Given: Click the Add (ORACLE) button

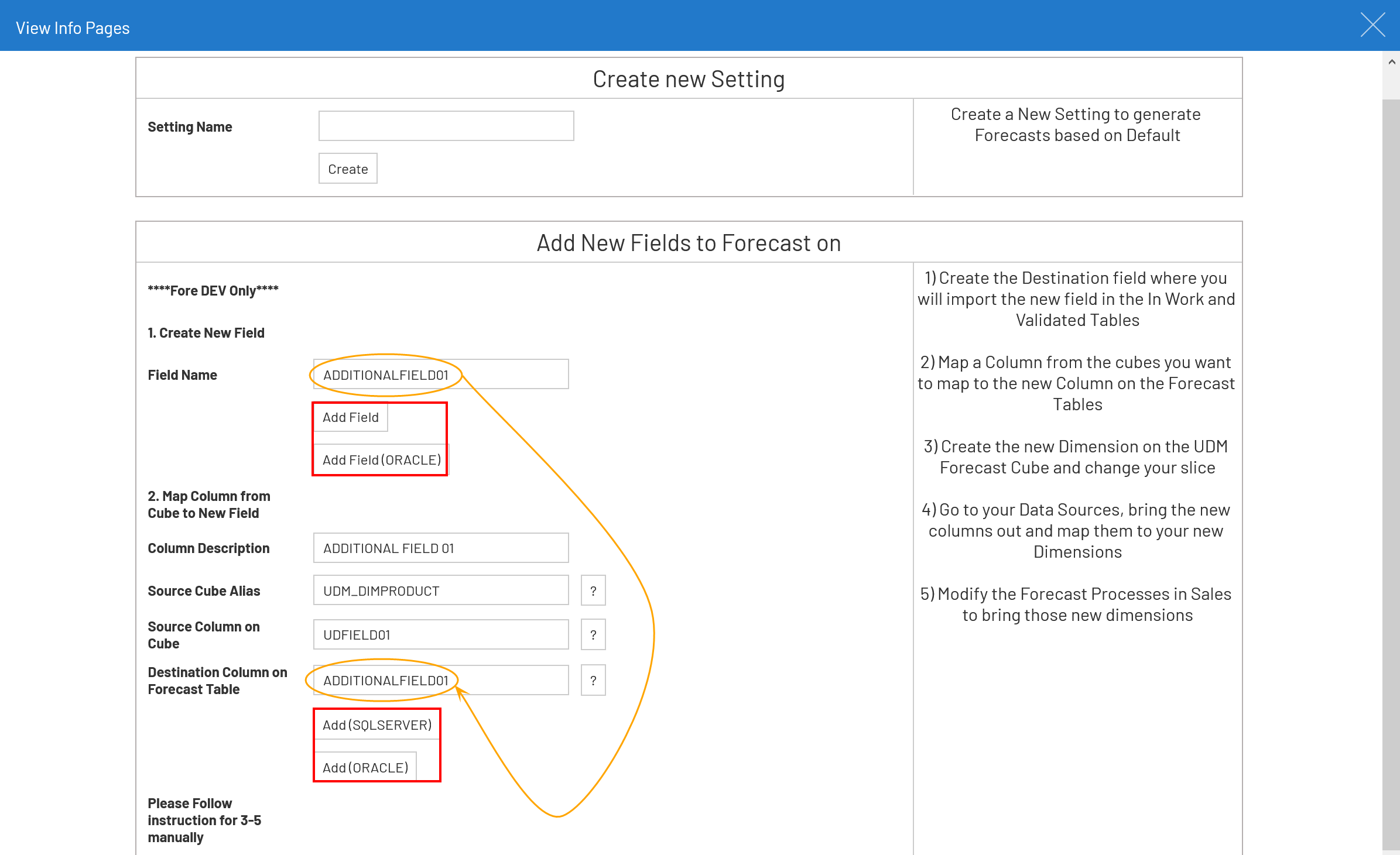Looking at the screenshot, I should (365, 767).
